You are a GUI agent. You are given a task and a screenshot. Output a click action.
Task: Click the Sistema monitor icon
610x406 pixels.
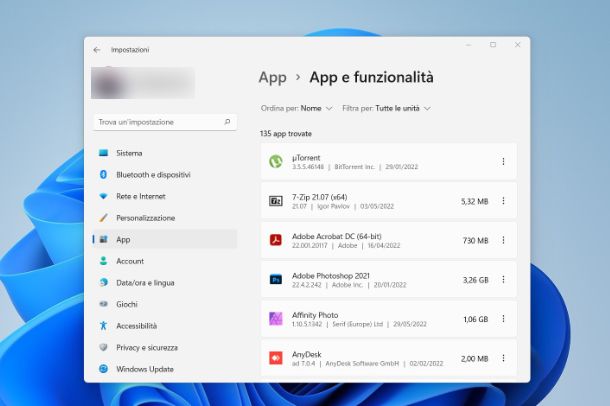pos(103,153)
